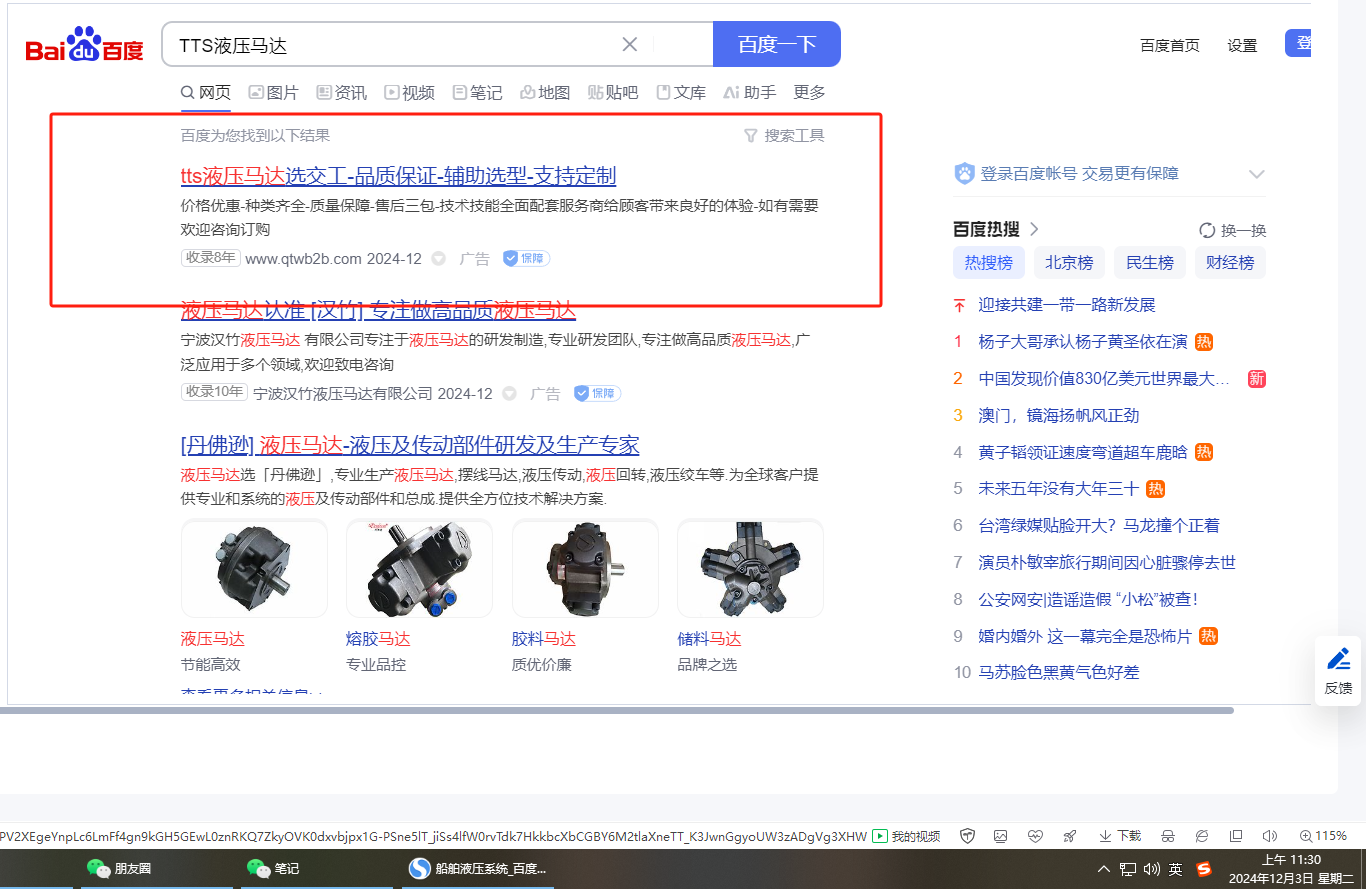
Task: Open 搜索工具 search filter tools
Action: point(784,135)
